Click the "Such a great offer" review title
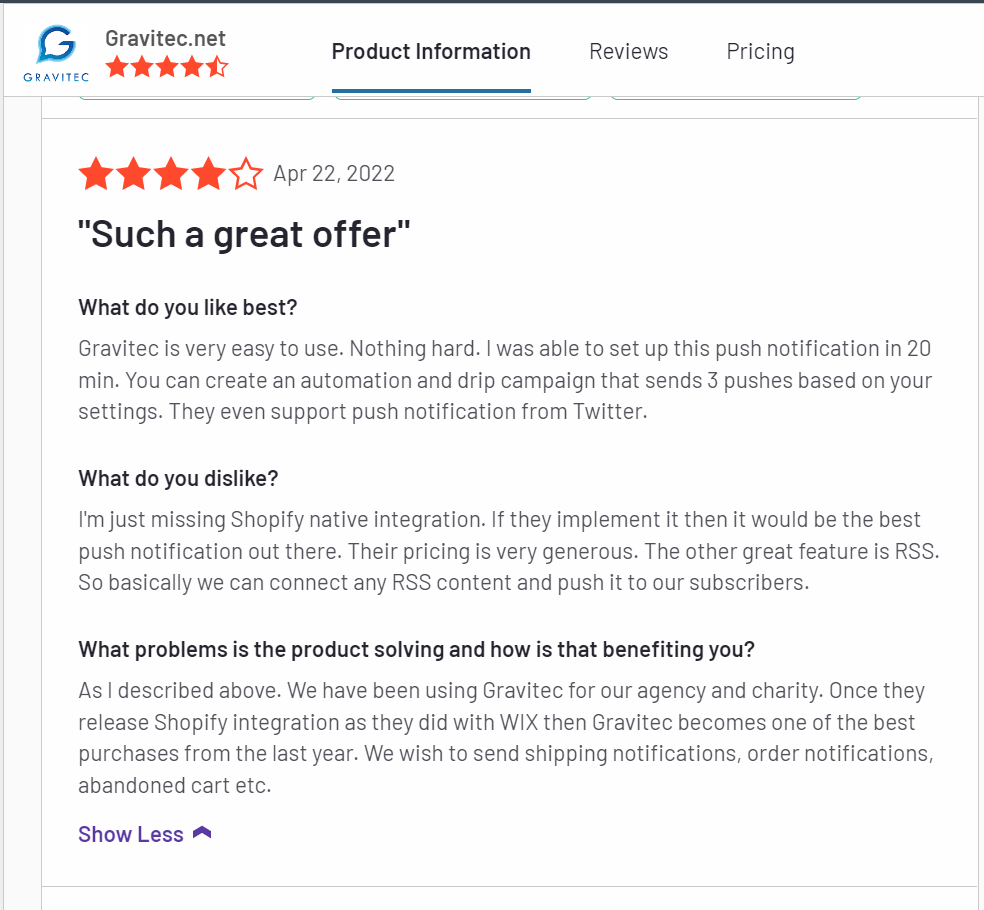Viewport: 984px width, 910px height. point(244,235)
